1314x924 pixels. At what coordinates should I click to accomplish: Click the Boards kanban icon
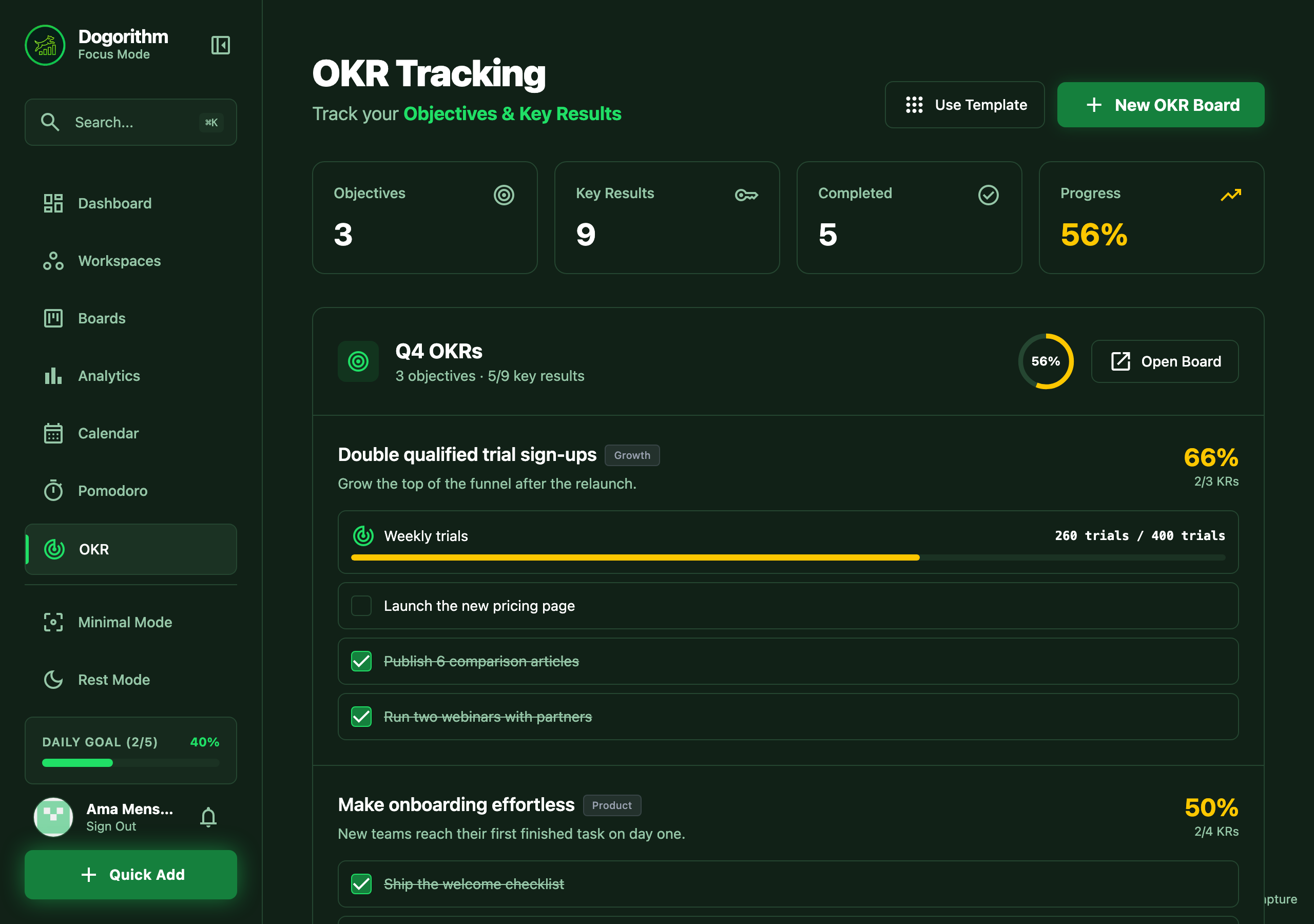[x=53, y=318]
